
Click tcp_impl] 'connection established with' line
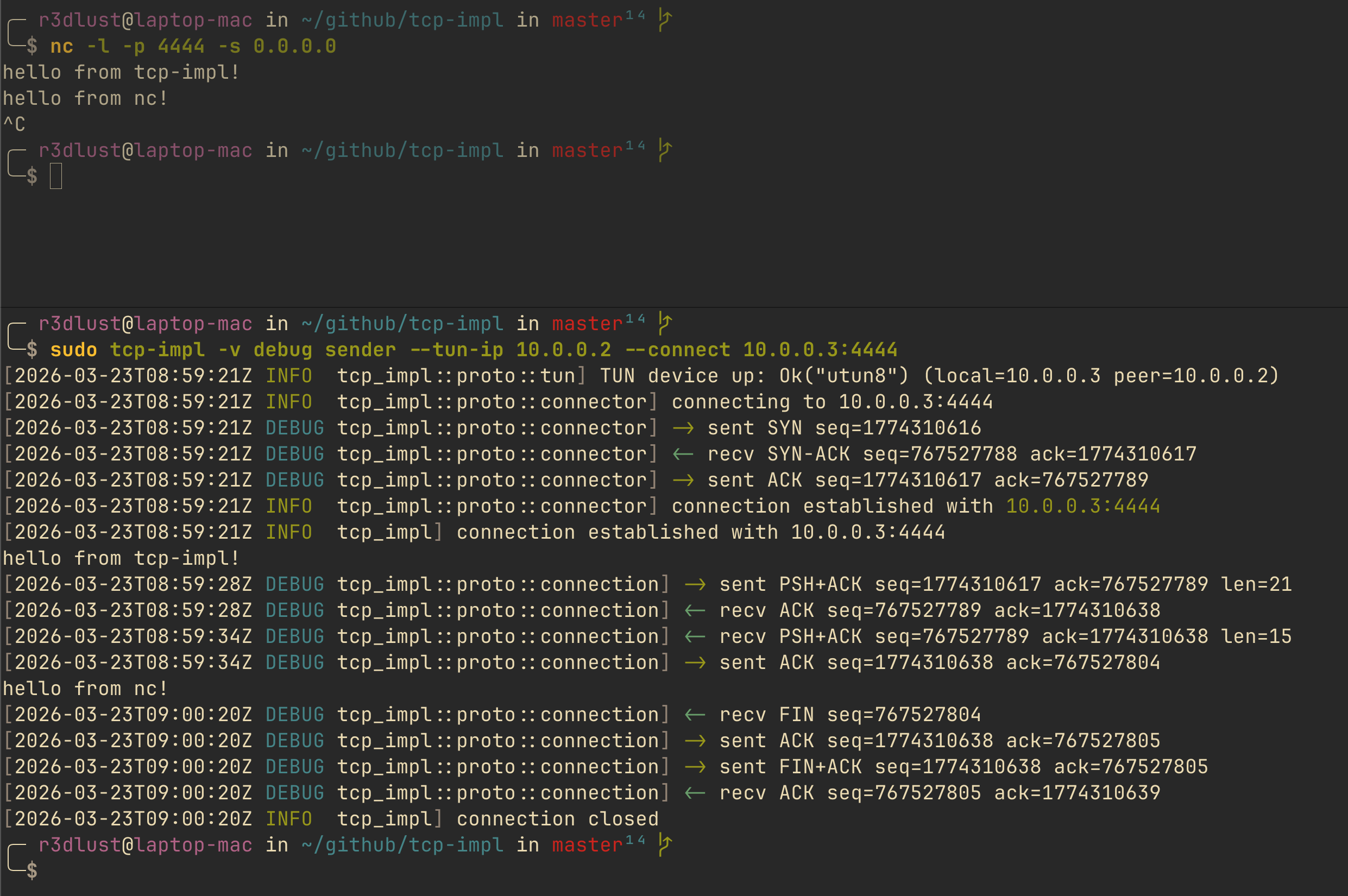tap(474, 533)
